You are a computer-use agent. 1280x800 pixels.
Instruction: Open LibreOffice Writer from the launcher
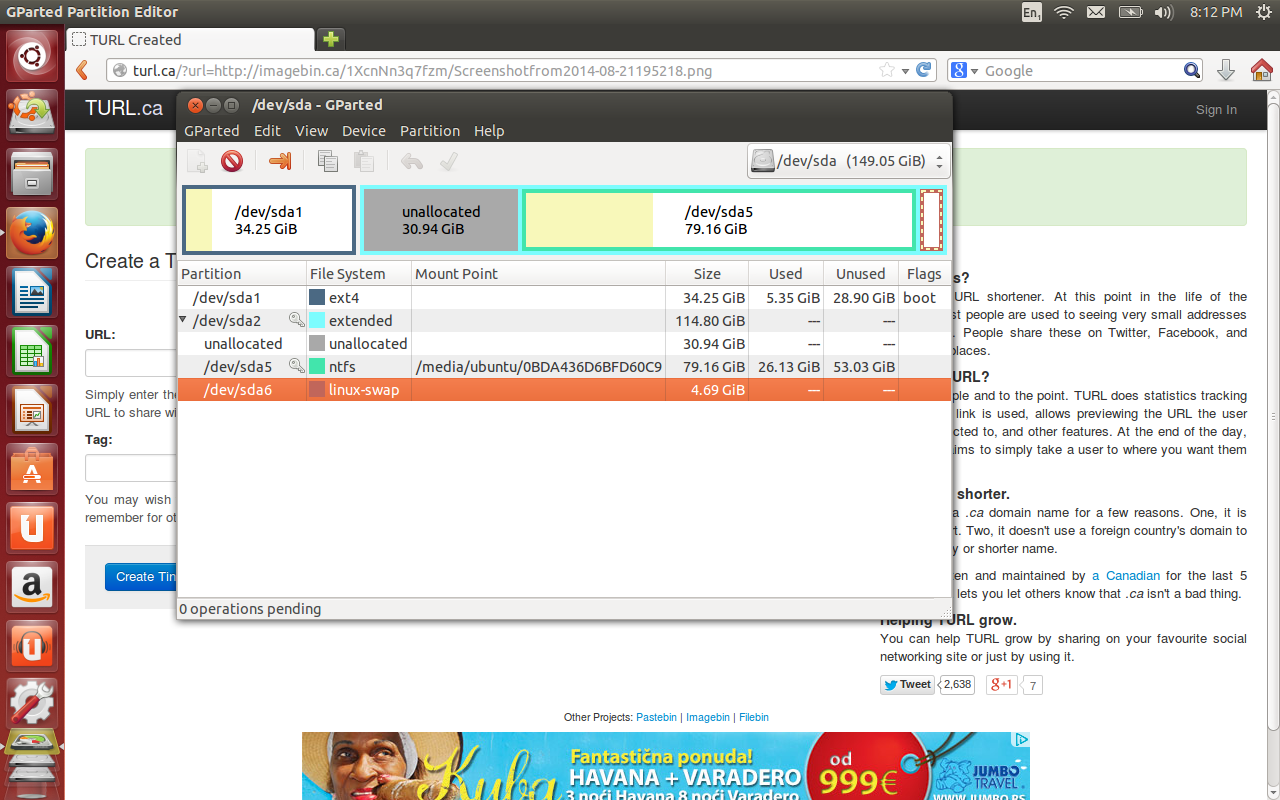[32, 291]
